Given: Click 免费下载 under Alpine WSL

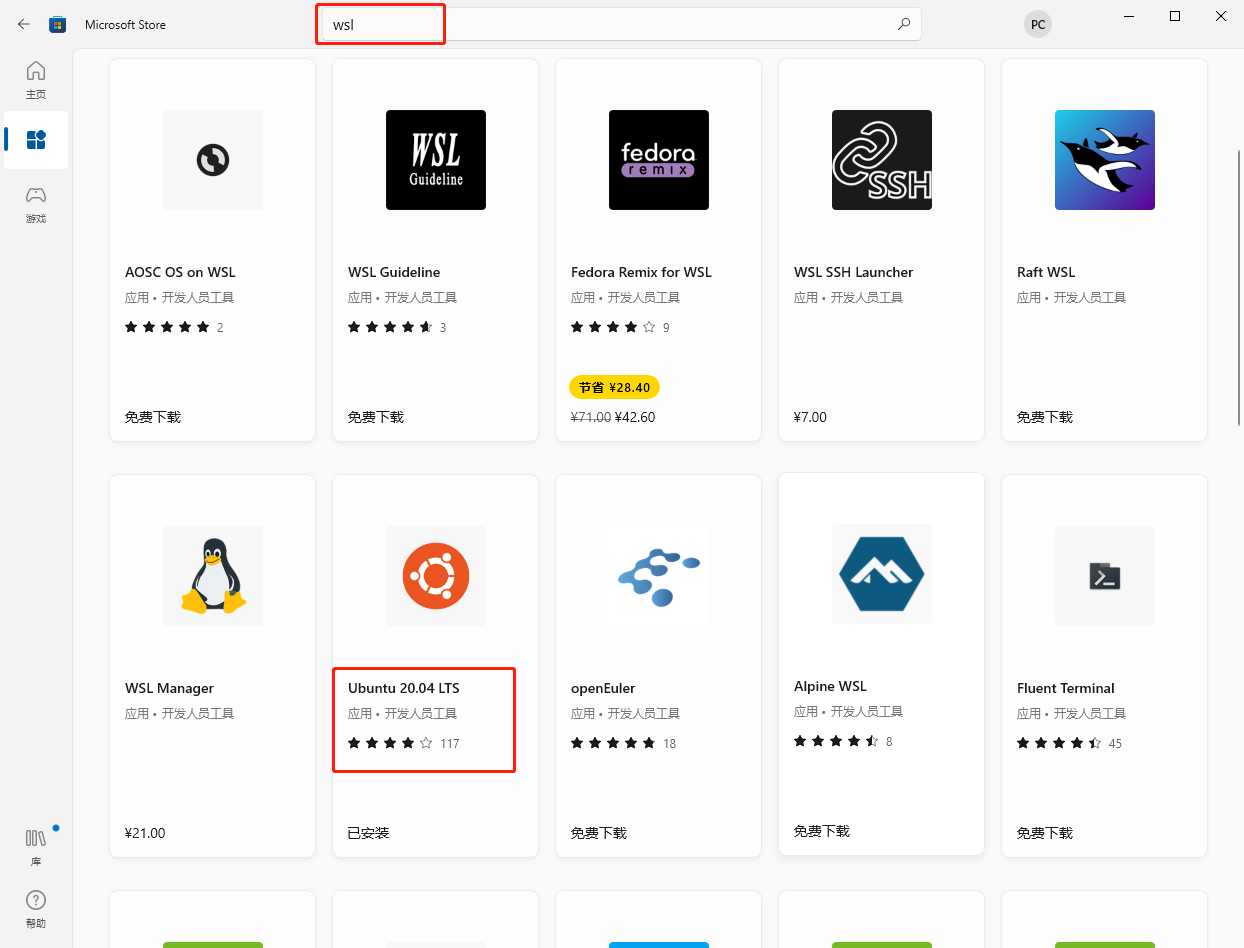Looking at the screenshot, I should click(x=822, y=831).
